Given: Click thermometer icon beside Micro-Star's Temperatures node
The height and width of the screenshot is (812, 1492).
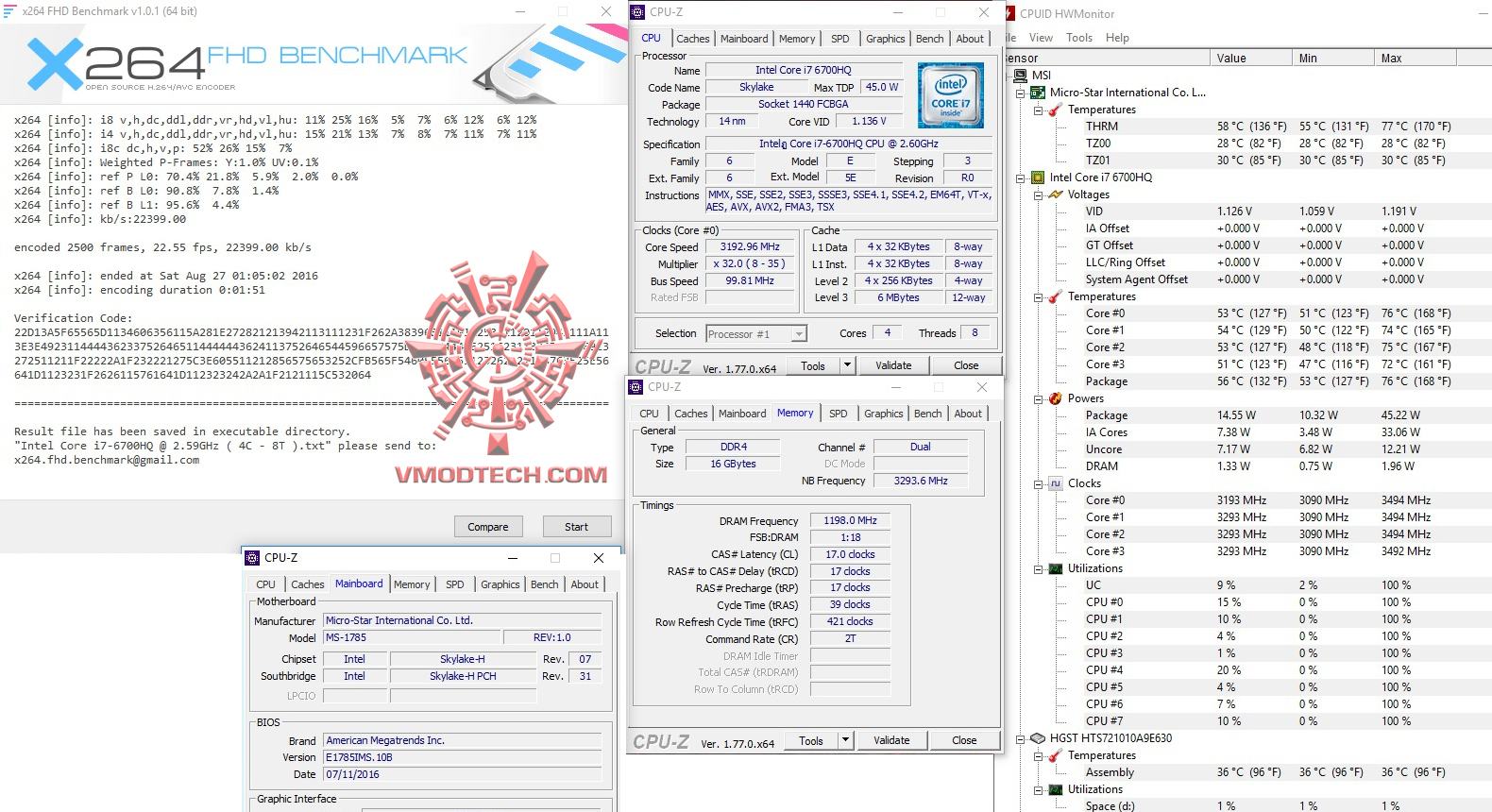Looking at the screenshot, I should (x=1056, y=110).
